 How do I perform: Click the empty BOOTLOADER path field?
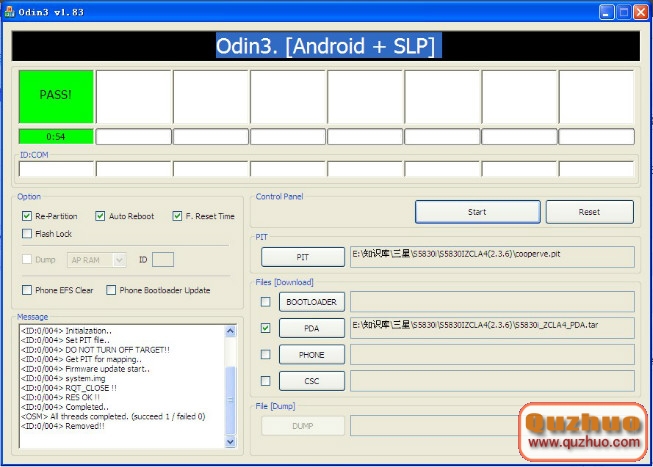click(492, 302)
